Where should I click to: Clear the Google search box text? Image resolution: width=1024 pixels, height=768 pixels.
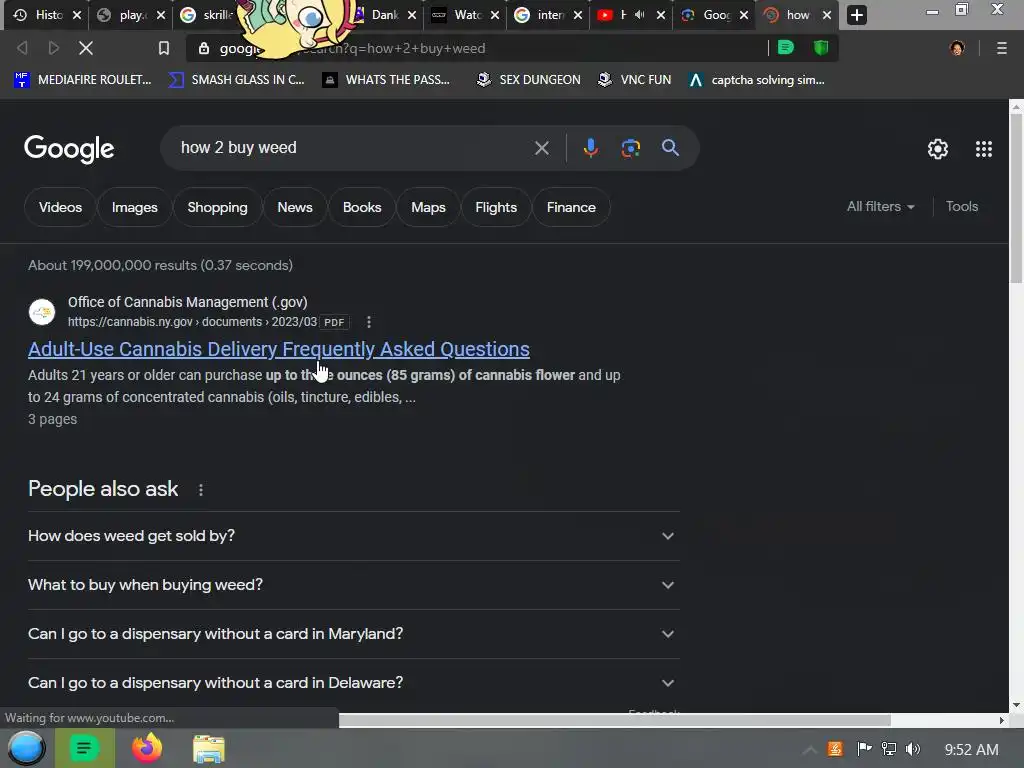pos(541,148)
